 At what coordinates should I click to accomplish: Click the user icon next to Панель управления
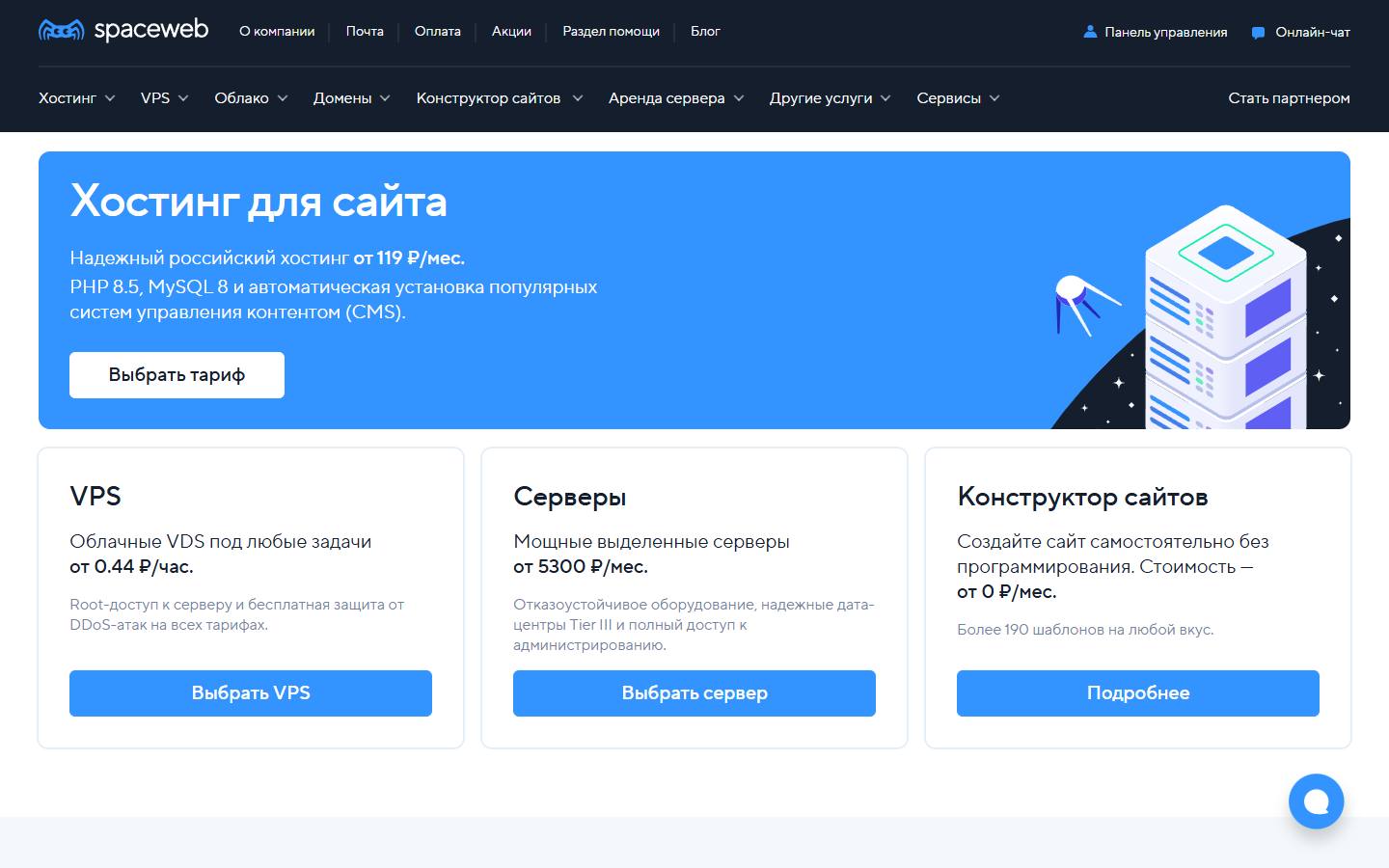(1090, 32)
